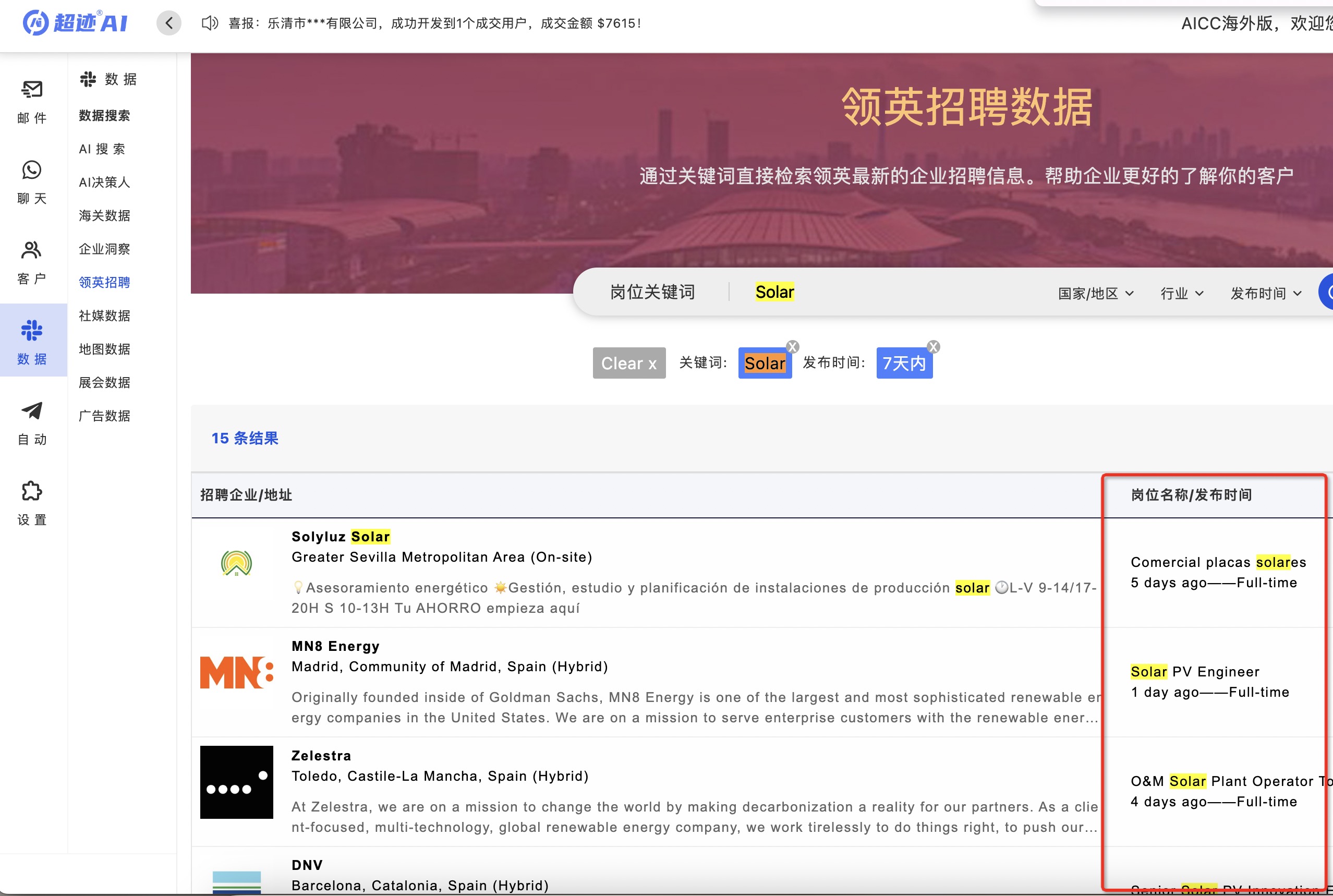The width and height of the screenshot is (1333, 896).
Task: Click the 超迹AI logo
Action: click(x=76, y=23)
